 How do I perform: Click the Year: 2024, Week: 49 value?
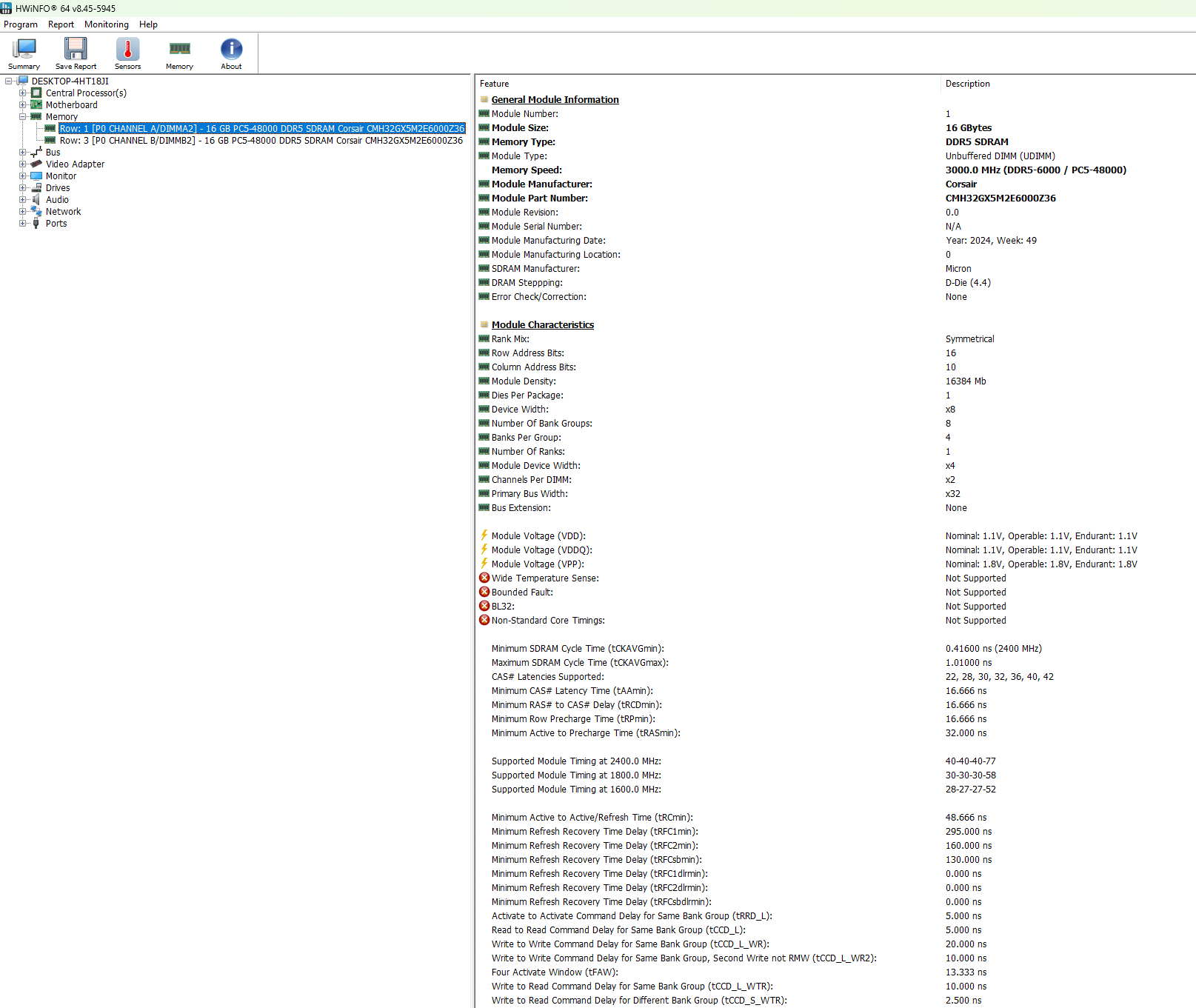[x=991, y=240]
